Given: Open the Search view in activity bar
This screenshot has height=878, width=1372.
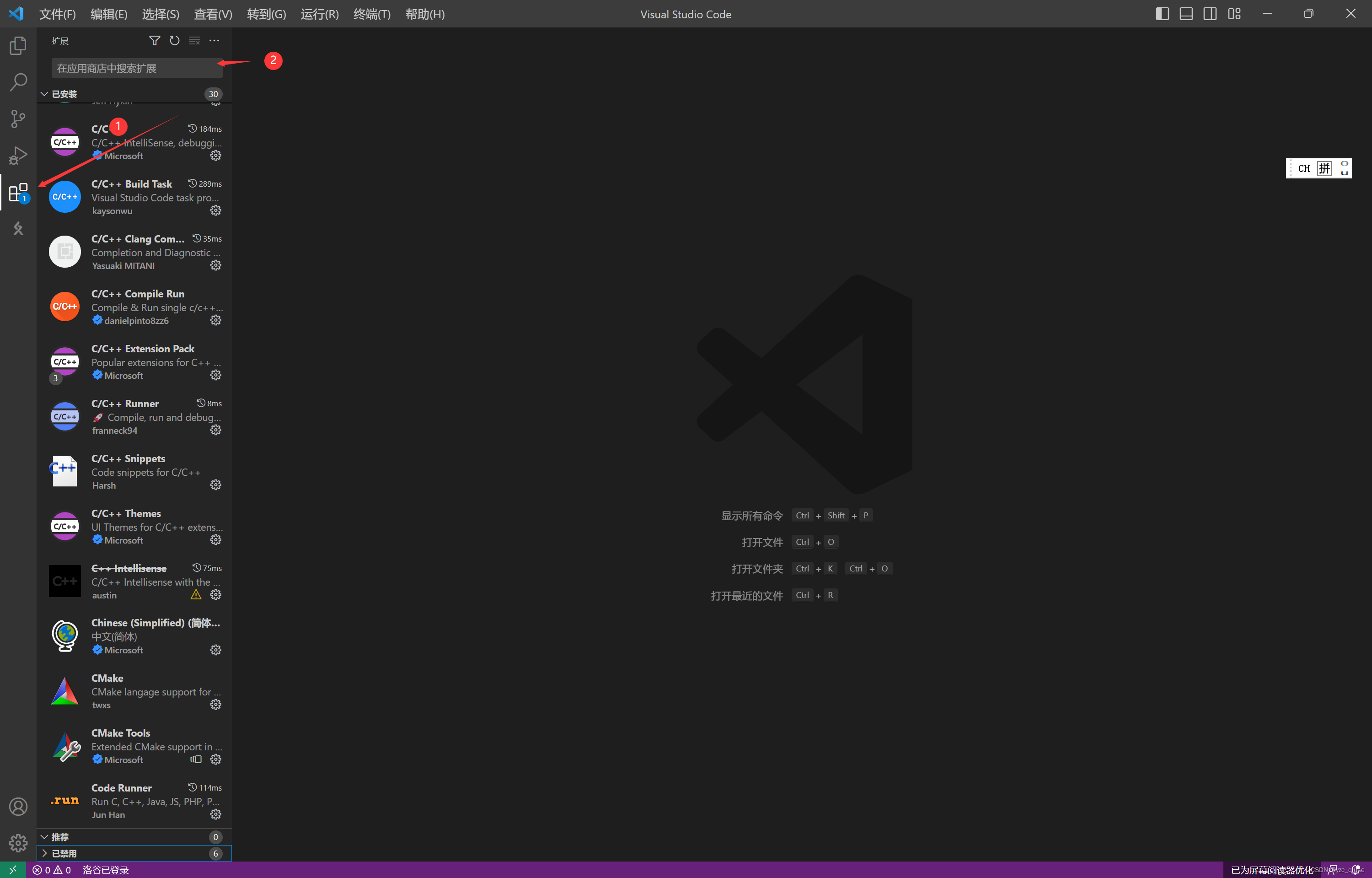Looking at the screenshot, I should [x=18, y=82].
